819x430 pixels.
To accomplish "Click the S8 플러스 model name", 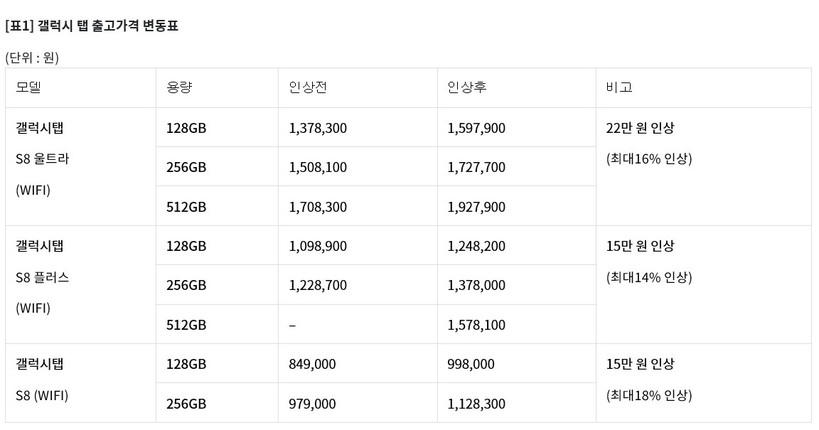I will [43, 277].
